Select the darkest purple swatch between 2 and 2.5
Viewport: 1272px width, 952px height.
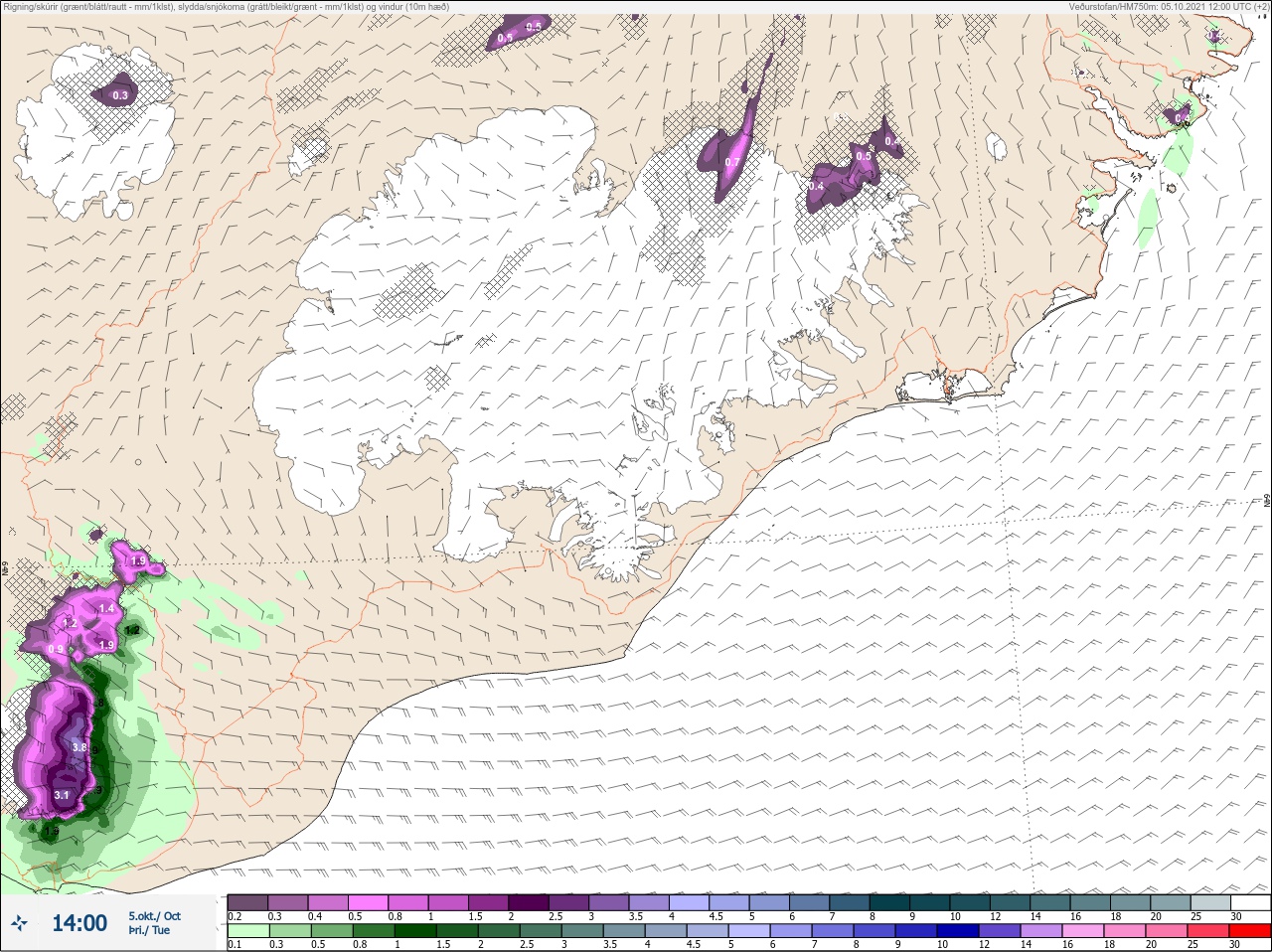[529, 902]
